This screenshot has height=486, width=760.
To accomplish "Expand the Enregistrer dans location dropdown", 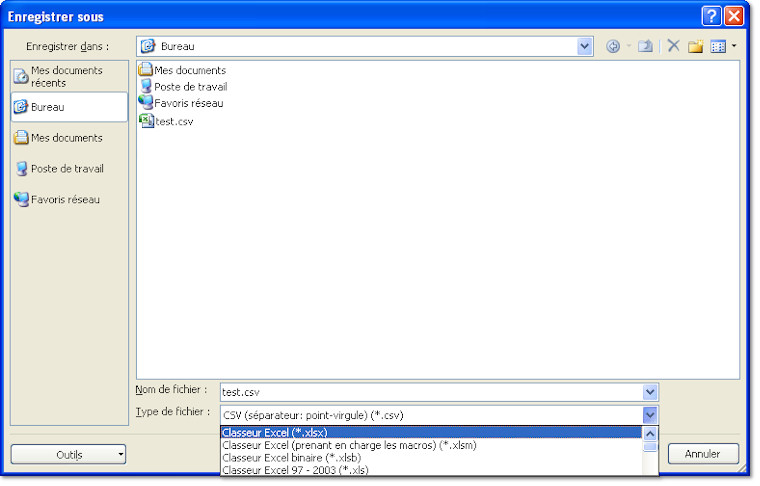I will 585,46.
